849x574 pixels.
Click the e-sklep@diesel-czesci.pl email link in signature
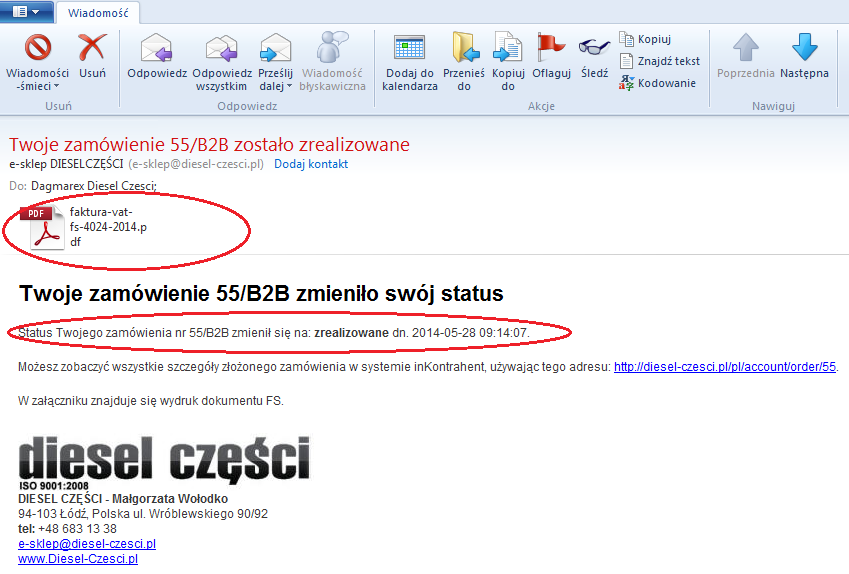[x=87, y=544]
